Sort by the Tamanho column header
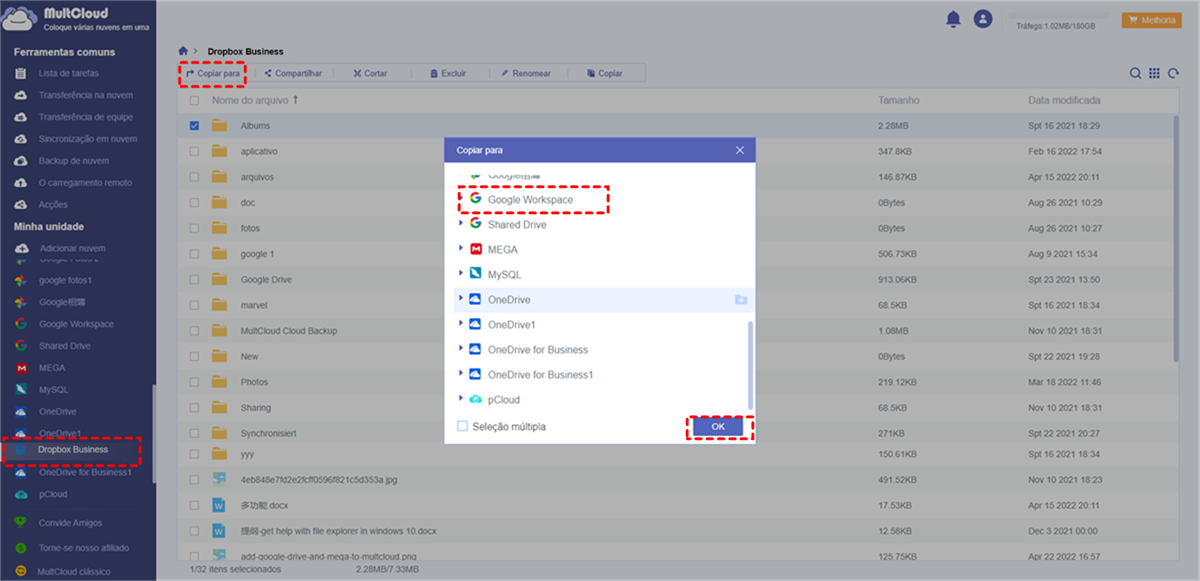Viewport: 1200px width, 581px height. point(898,100)
